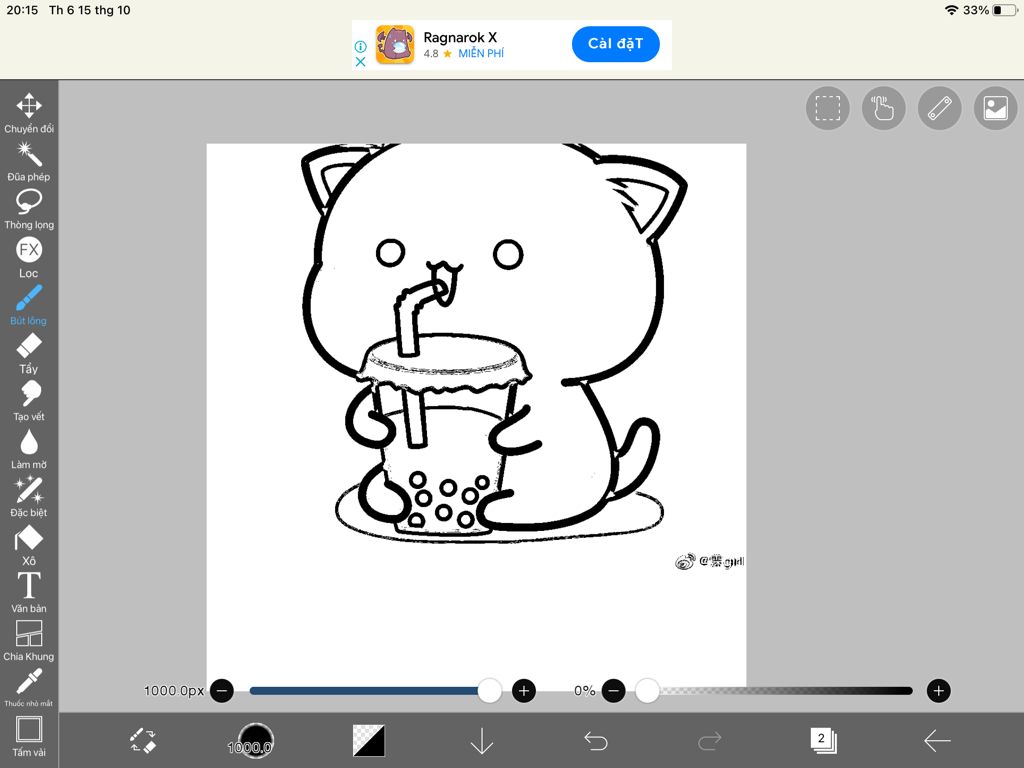Select the Tạo vết smudge tool
The width and height of the screenshot is (1024, 768).
[29, 401]
